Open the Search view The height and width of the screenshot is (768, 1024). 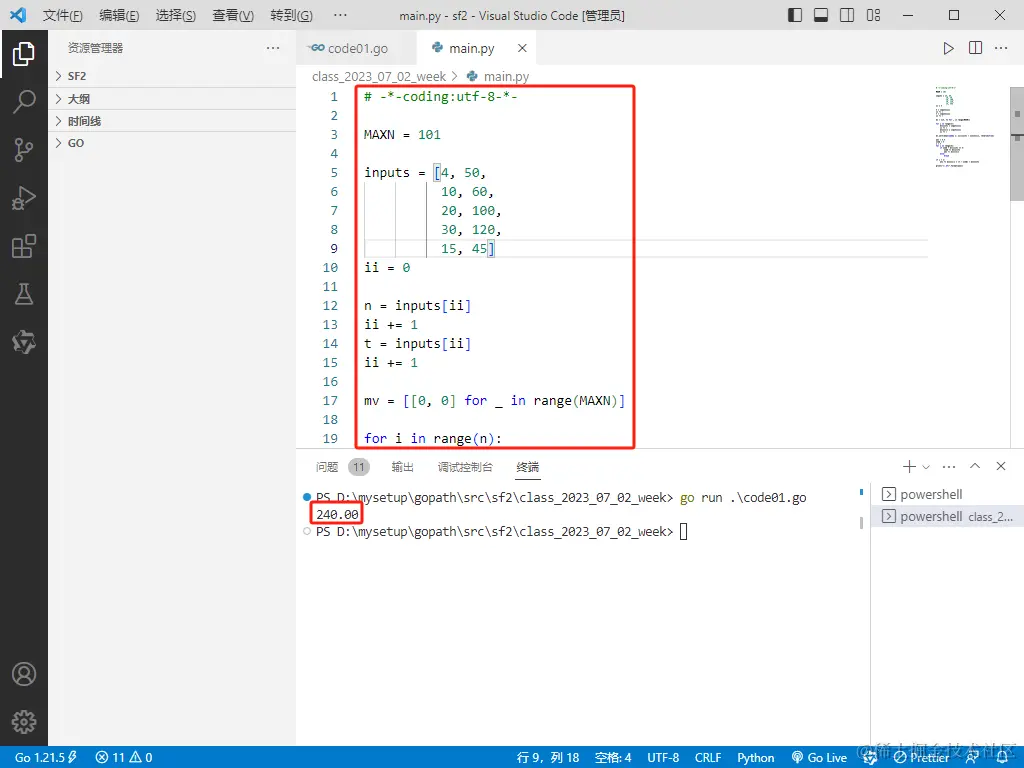click(24, 102)
